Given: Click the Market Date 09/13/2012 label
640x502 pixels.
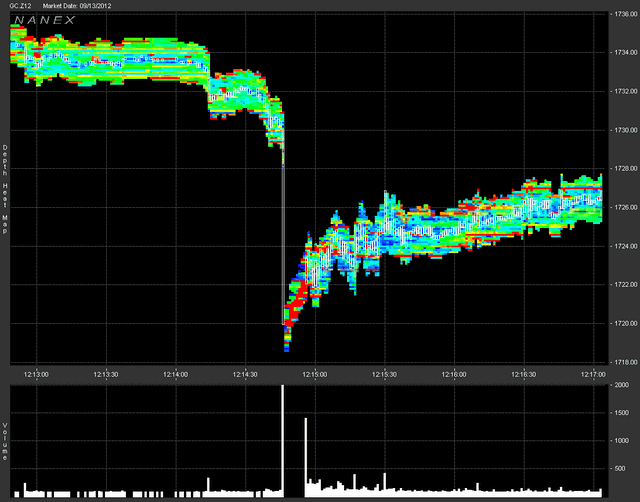Looking at the screenshot, I should click(x=76, y=6).
